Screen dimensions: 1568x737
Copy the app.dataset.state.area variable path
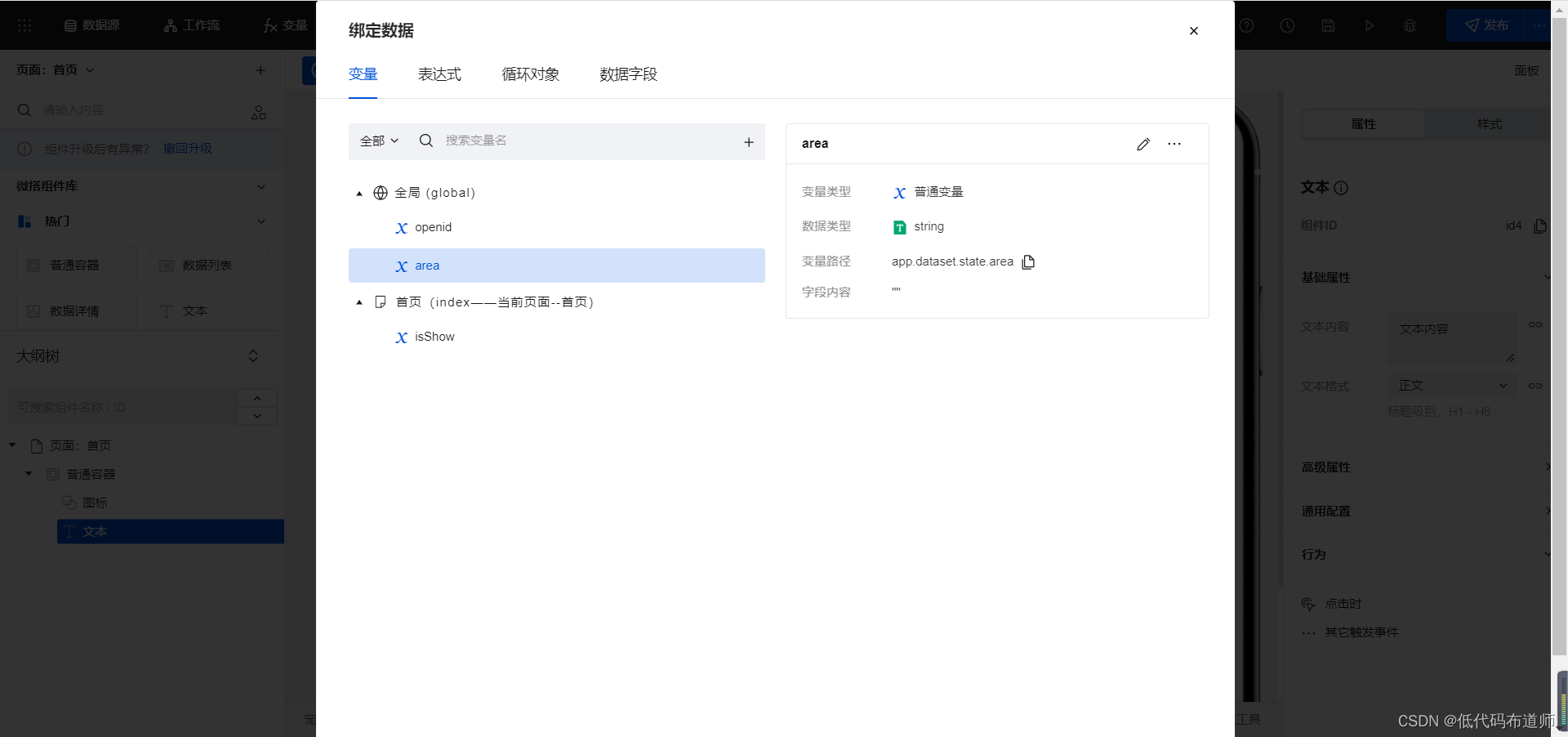pyautogui.click(x=1028, y=261)
